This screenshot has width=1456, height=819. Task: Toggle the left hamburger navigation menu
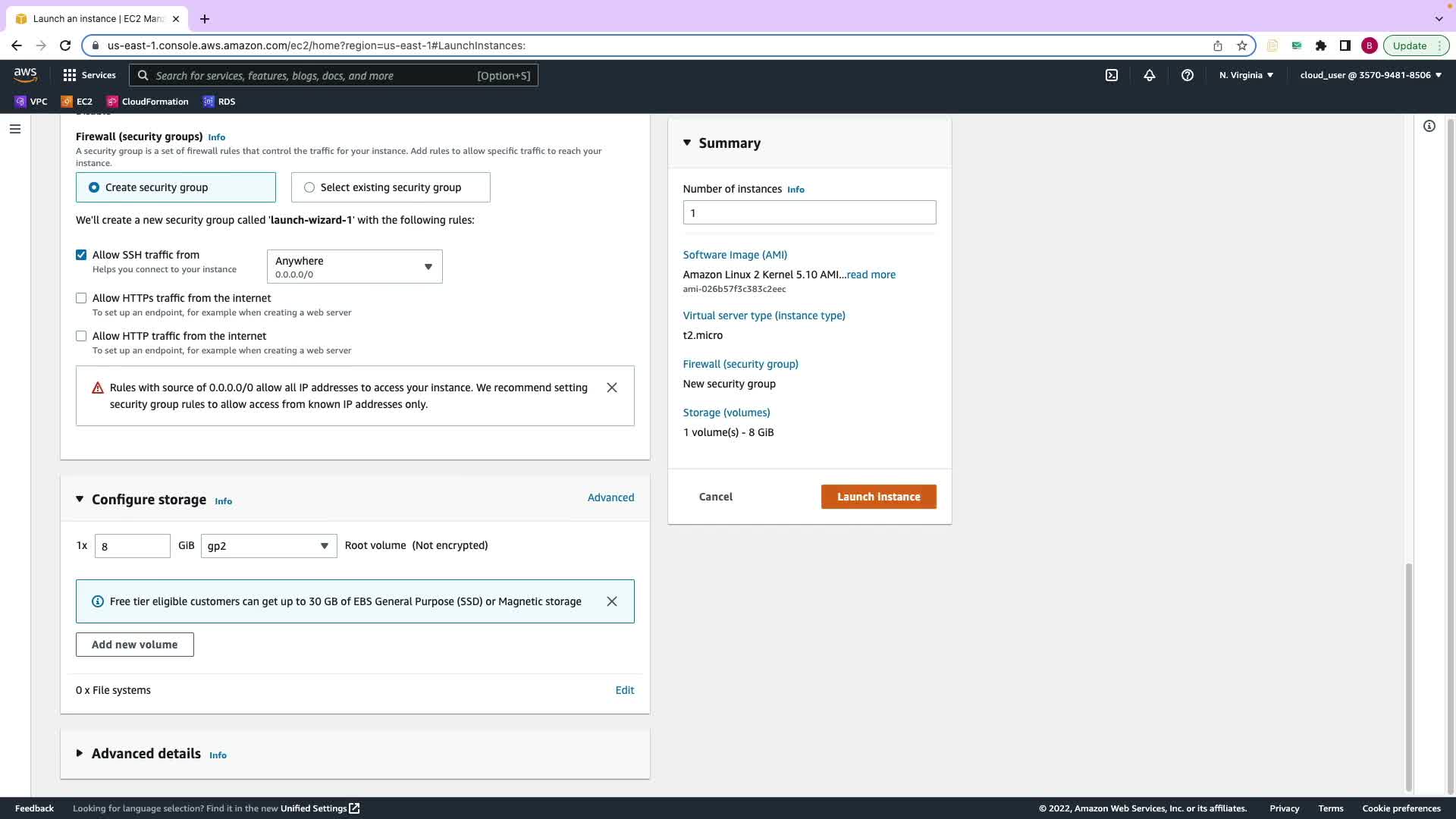14,129
